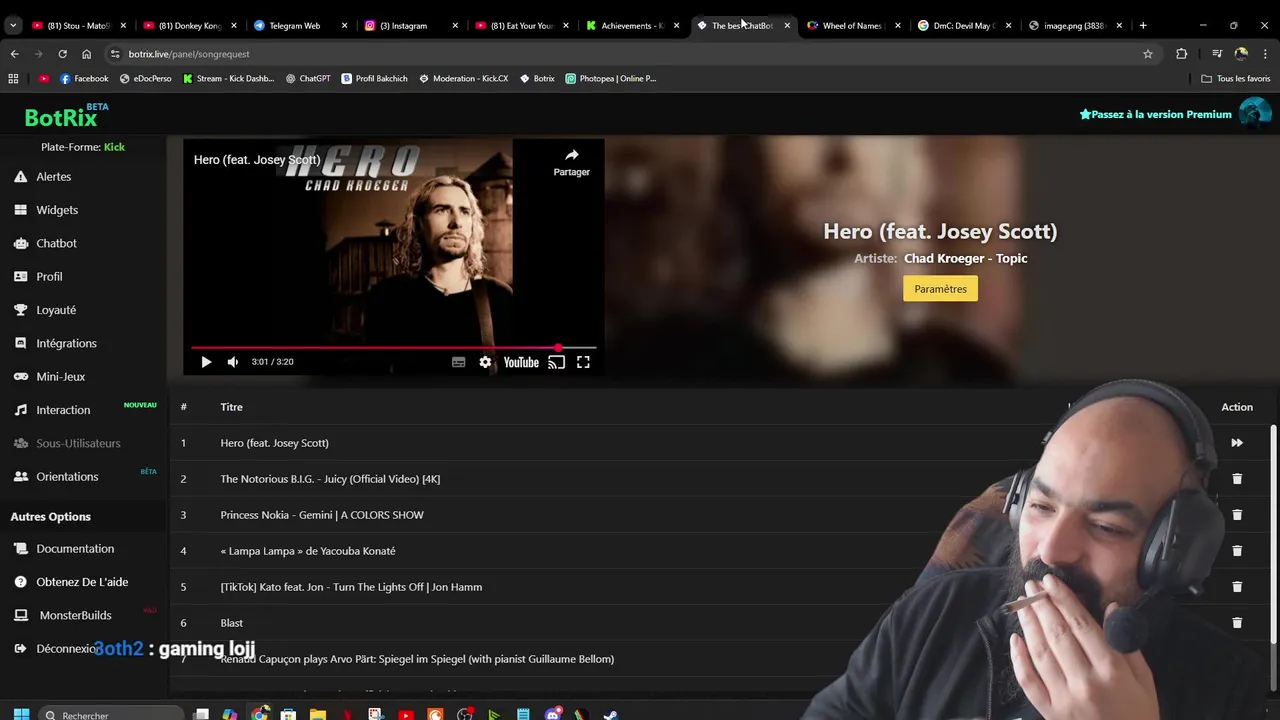This screenshot has height=720, width=1280.
Task: Go back to the previous page
Action: 14,54
